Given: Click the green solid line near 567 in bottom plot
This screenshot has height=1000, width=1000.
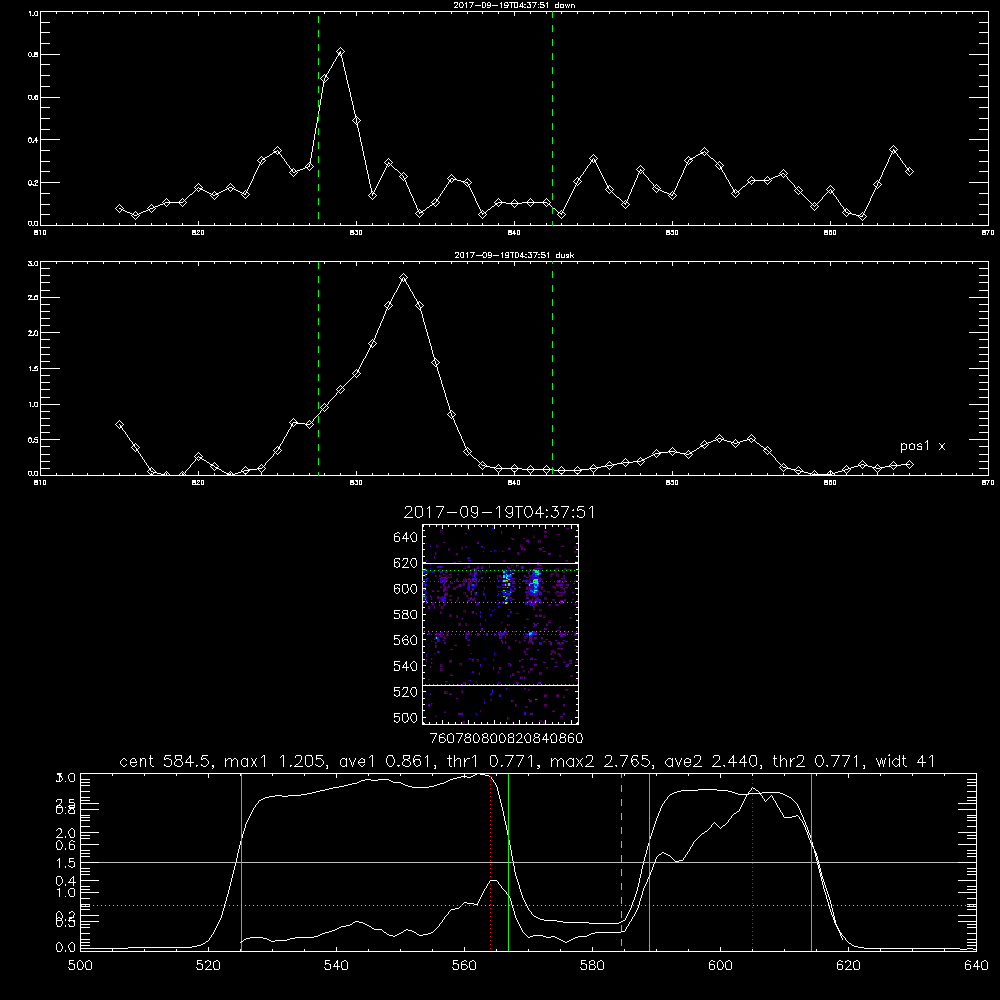Looking at the screenshot, I should coord(508,862).
